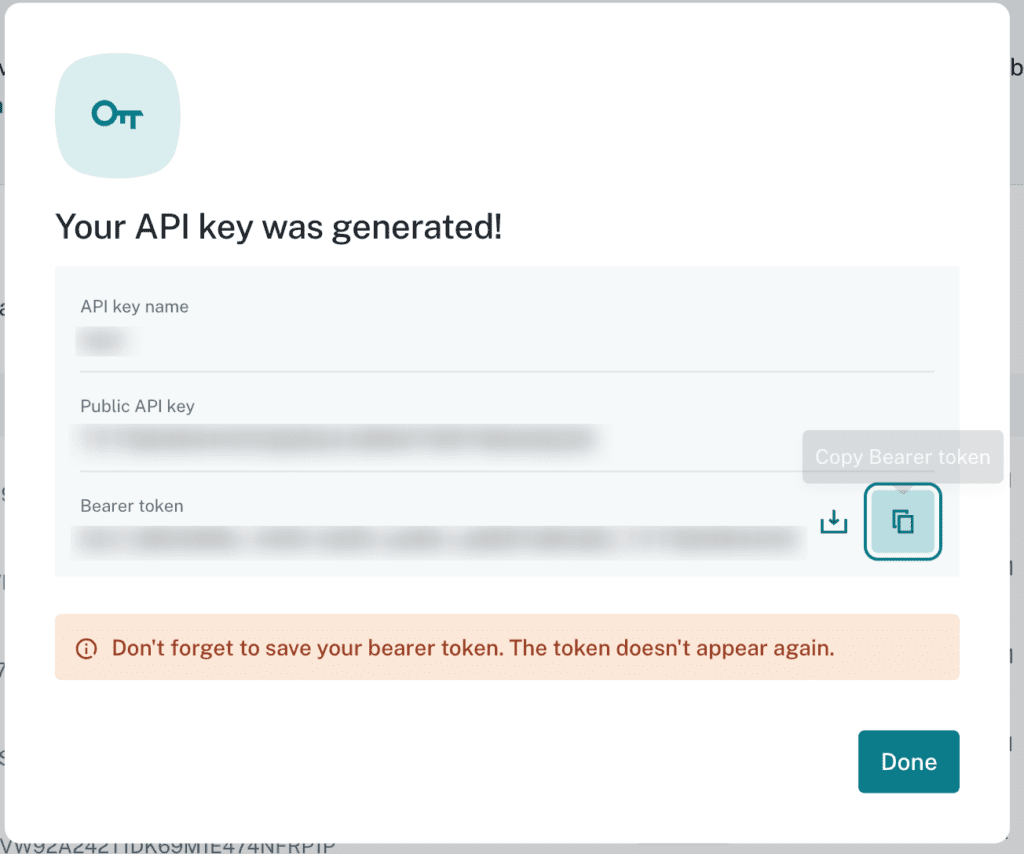Click the 'Your API key was generated!' heading
This screenshot has height=854, width=1024.
279,227
